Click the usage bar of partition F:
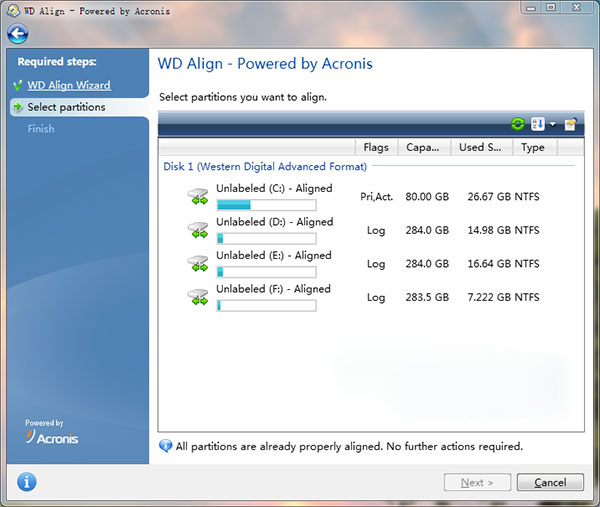The height and width of the screenshot is (507, 600). [266, 306]
